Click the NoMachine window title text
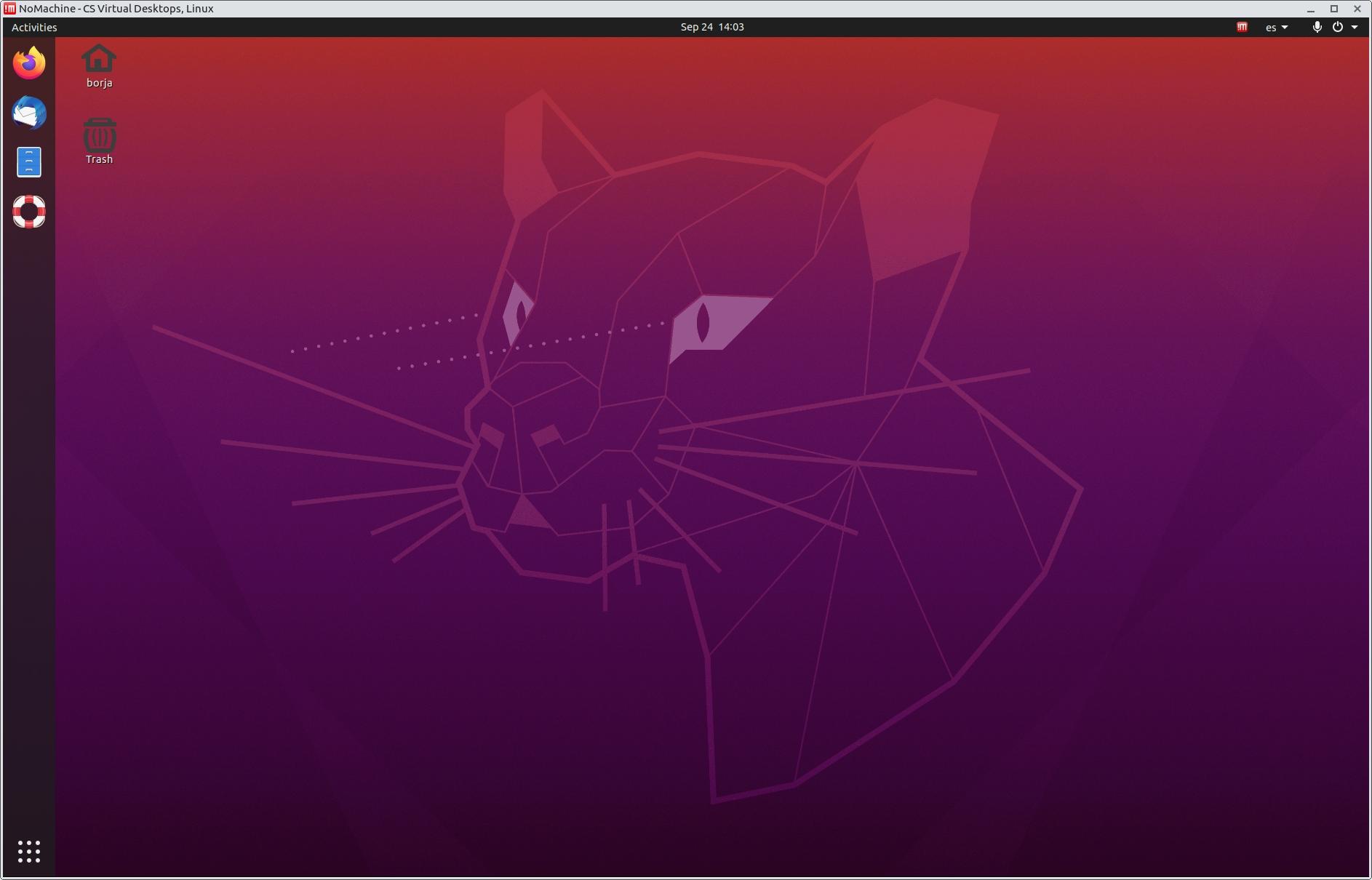The height and width of the screenshot is (880, 1372). tap(116, 9)
